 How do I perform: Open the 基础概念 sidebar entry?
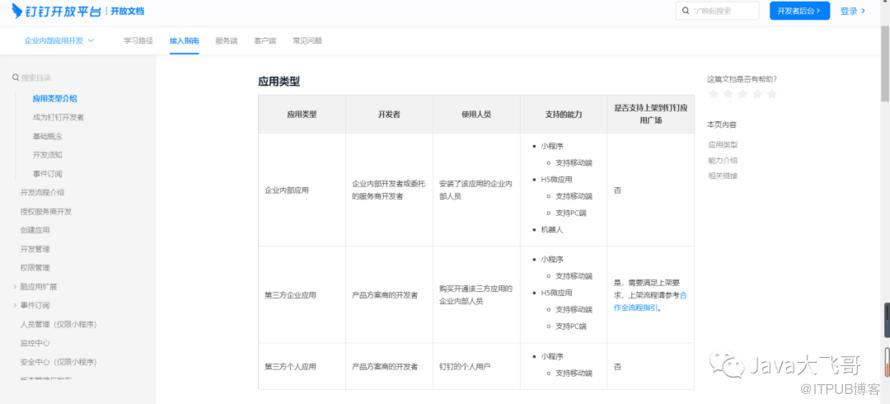tap(48, 136)
